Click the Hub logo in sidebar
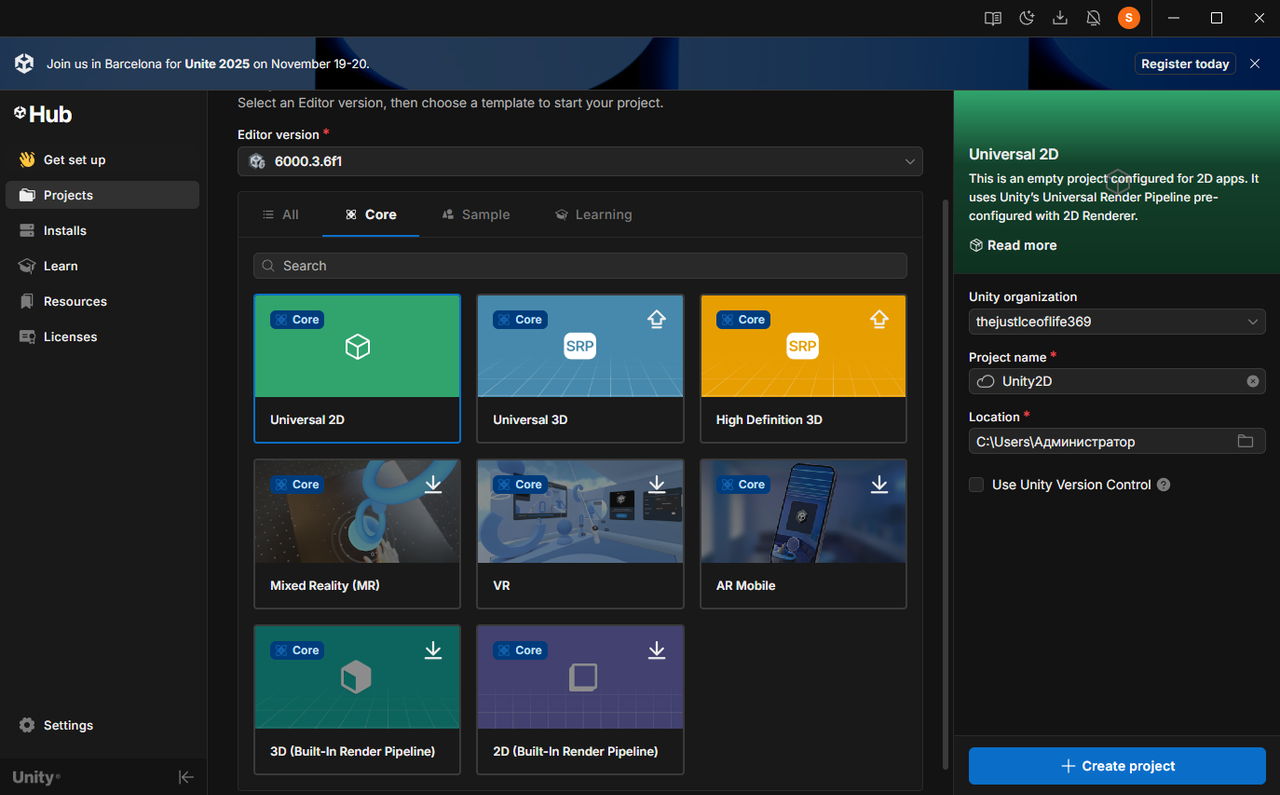This screenshot has height=795, width=1280. pyautogui.click(x=42, y=114)
